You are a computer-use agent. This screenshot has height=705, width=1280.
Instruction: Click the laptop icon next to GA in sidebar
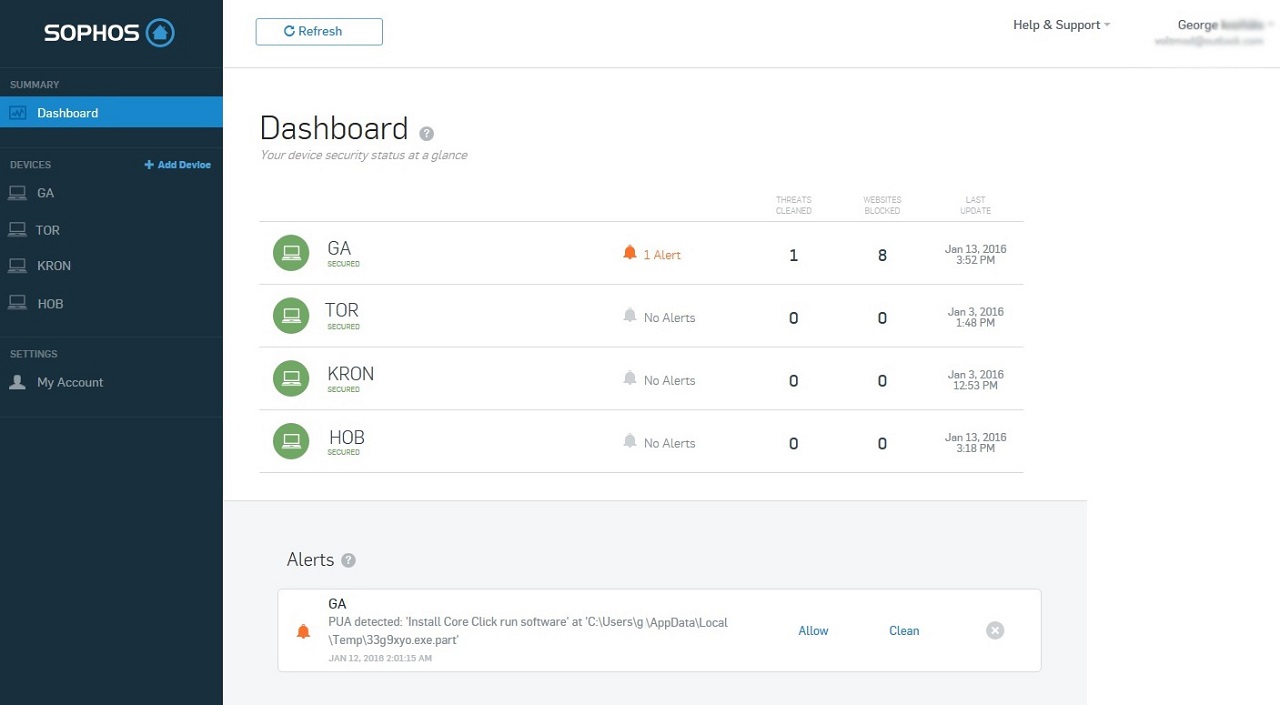[x=17, y=193]
